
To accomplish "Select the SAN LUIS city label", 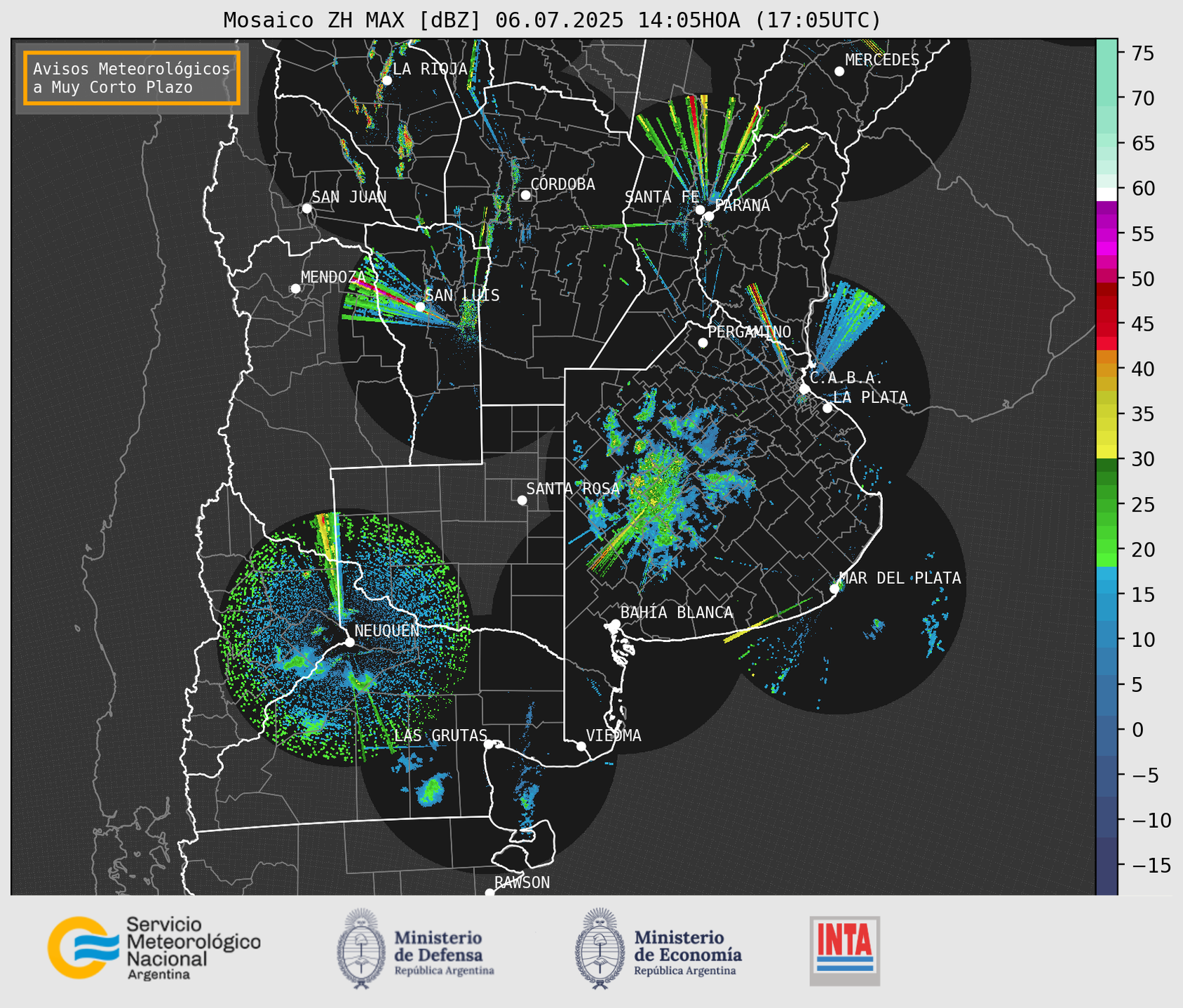I will click(x=463, y=296).
